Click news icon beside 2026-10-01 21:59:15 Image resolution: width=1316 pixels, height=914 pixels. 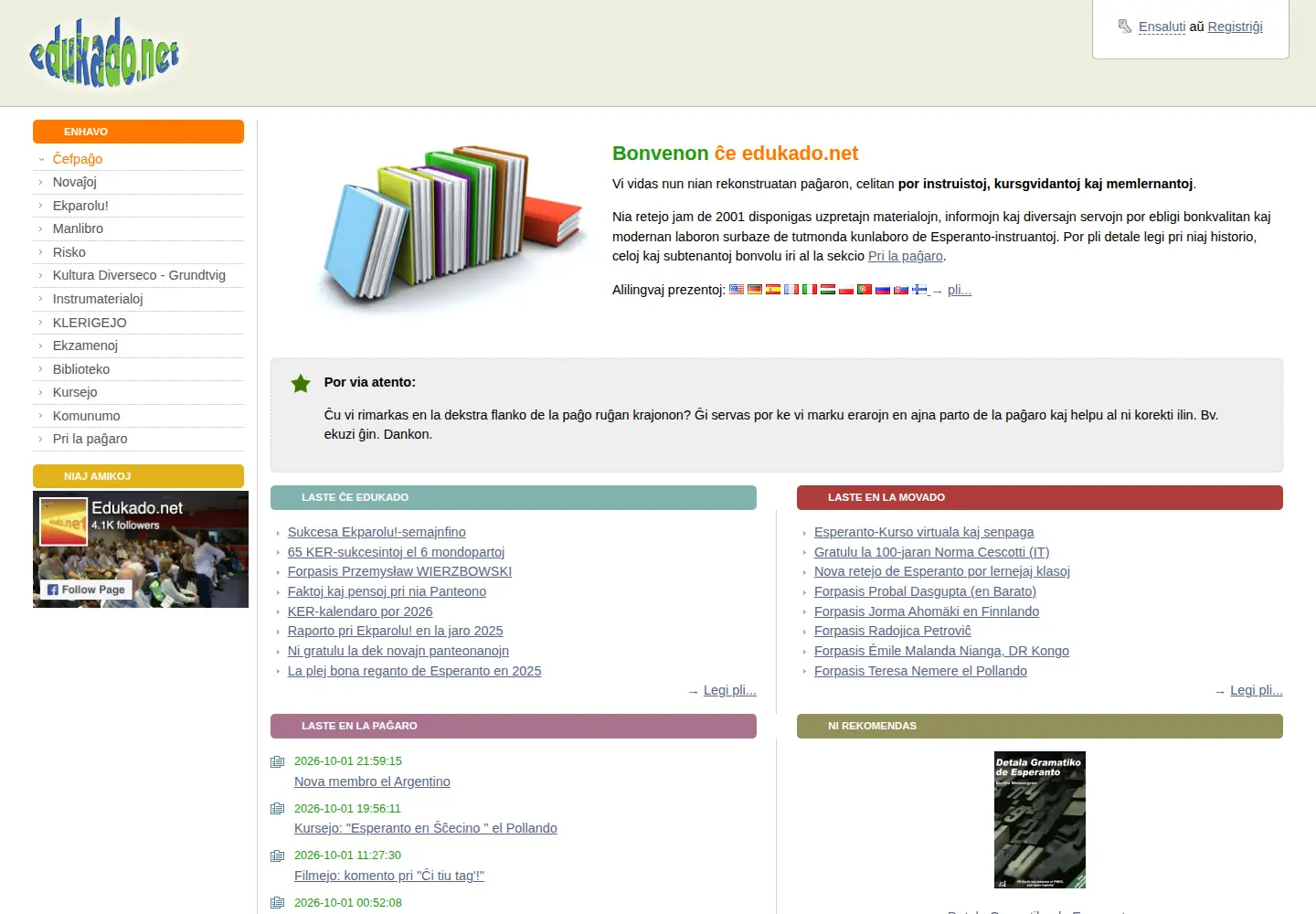click(x=278, y=761)
